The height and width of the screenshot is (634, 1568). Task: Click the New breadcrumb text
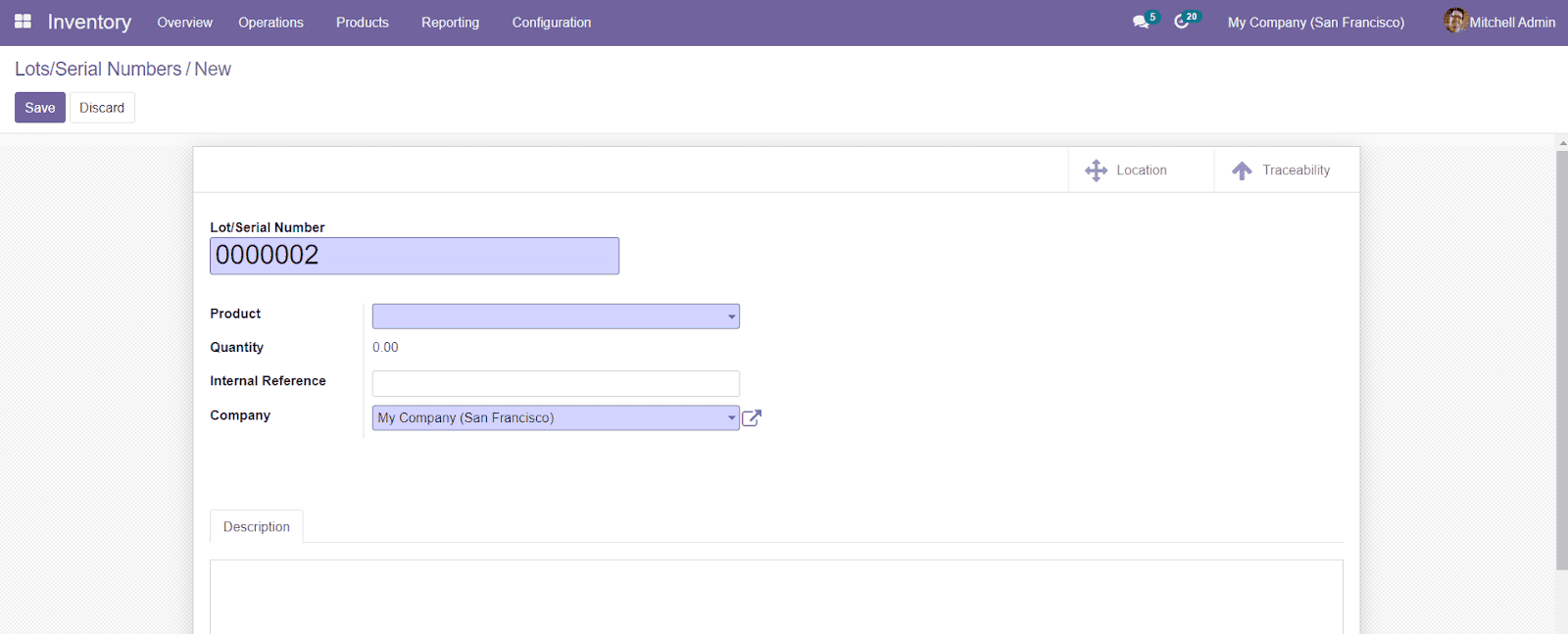(213, 70)
